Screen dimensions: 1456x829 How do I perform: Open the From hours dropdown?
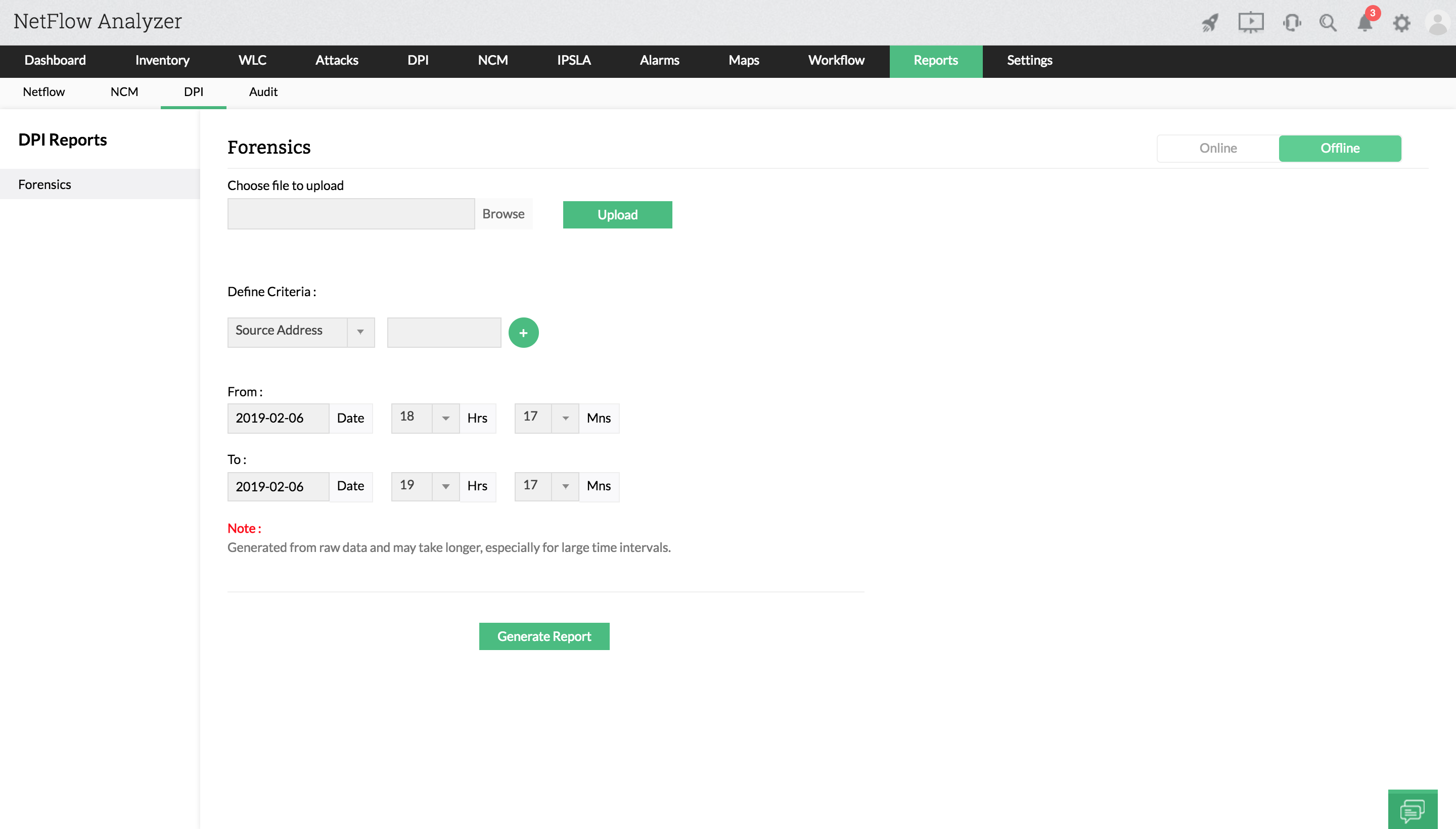click(445, 418)
